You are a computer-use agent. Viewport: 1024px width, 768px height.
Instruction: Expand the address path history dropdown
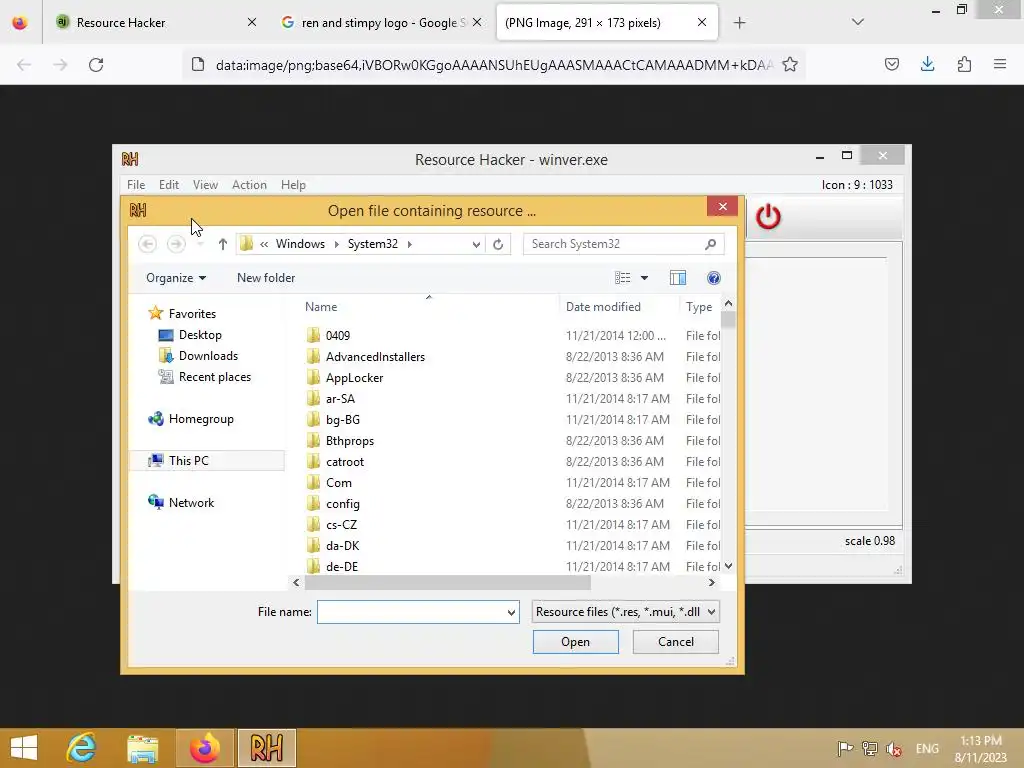[x=477, y=244]
